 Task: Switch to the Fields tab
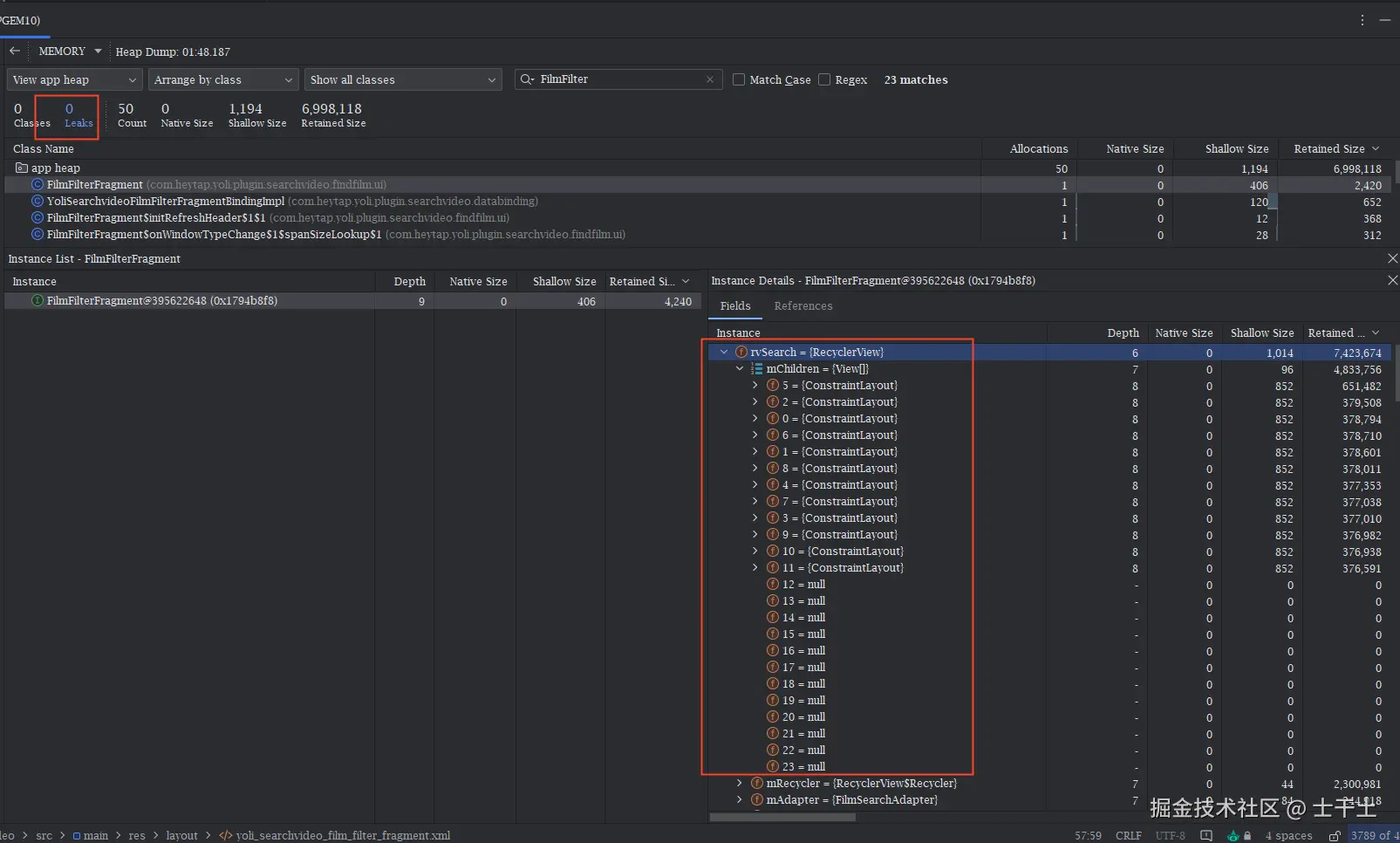coord(735,306)
